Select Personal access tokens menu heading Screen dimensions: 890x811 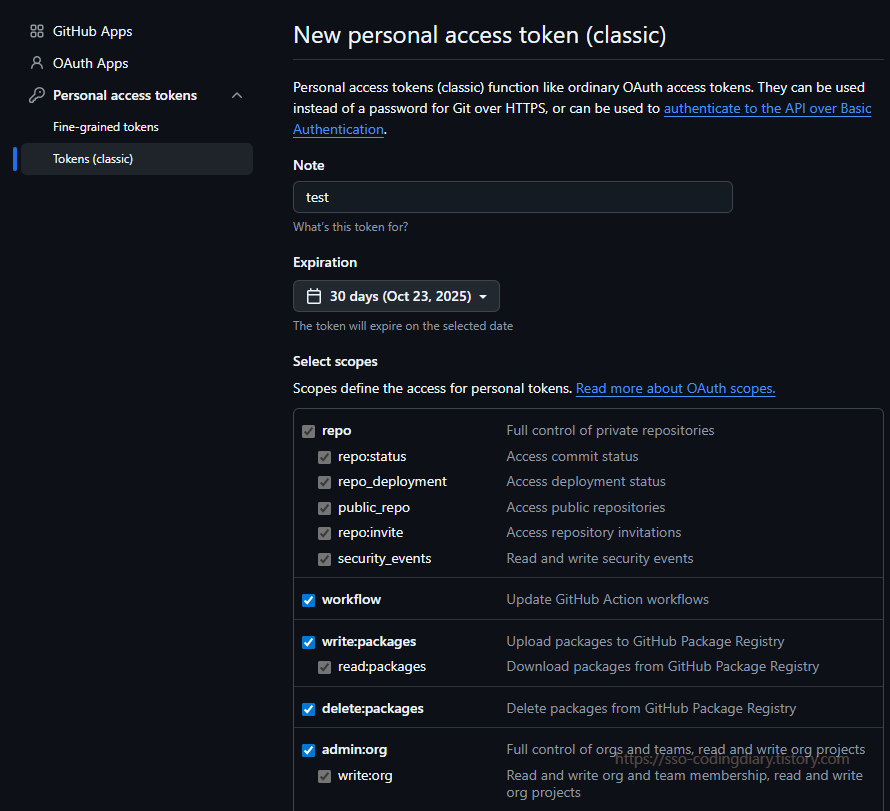[x=125, y=95]
